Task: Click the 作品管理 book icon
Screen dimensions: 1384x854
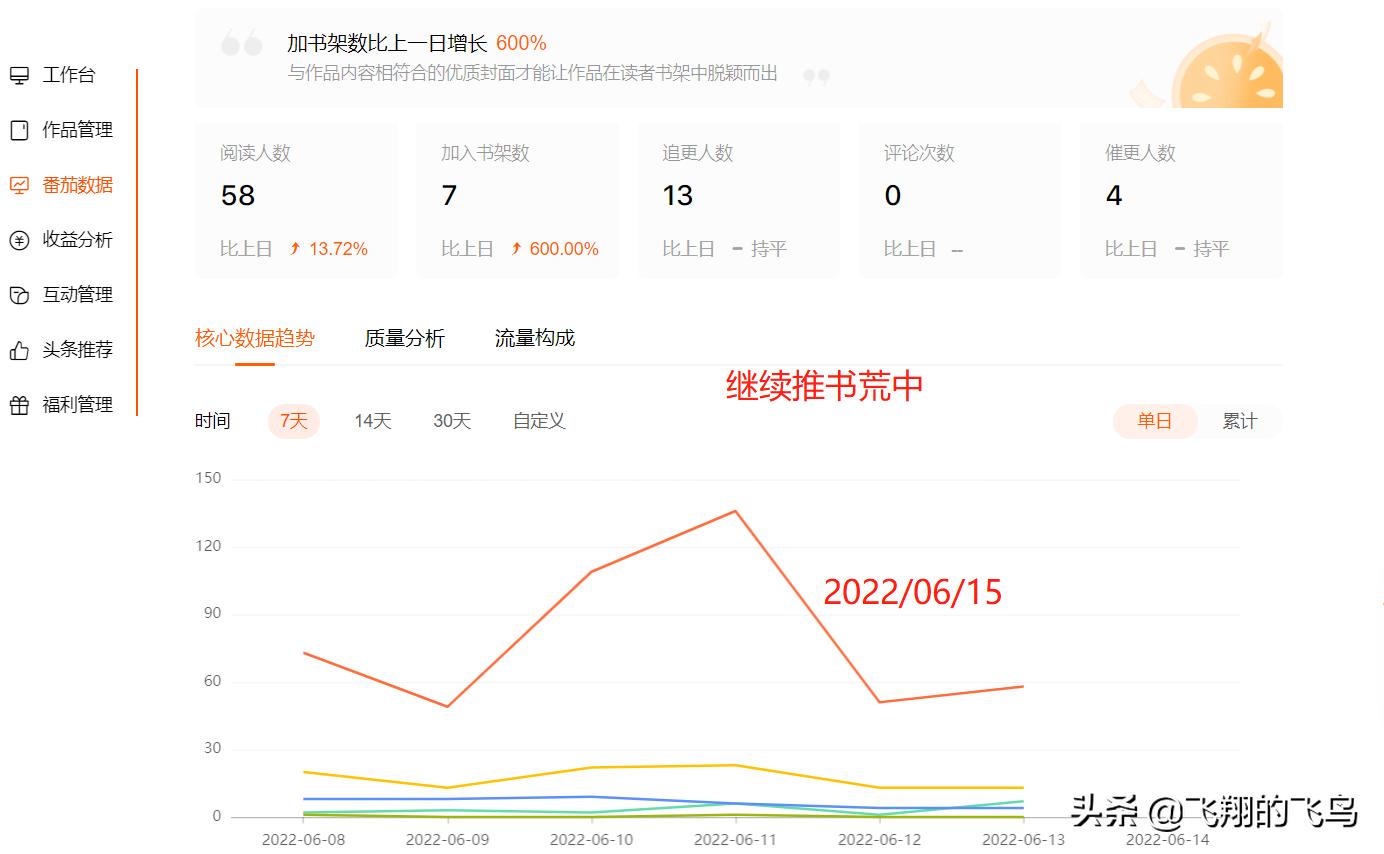Action: click(19, 130)
